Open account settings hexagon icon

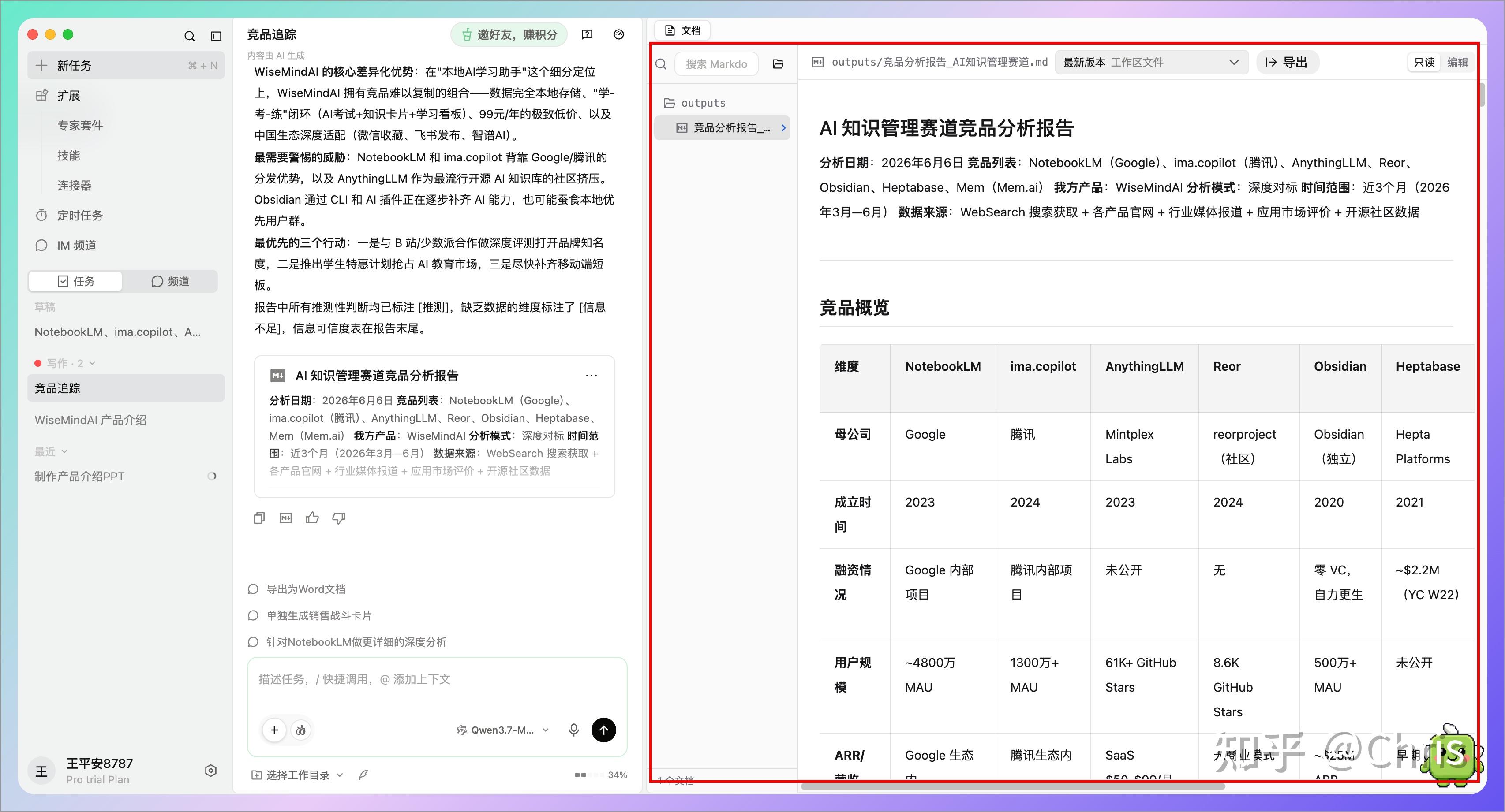(211, 771)
